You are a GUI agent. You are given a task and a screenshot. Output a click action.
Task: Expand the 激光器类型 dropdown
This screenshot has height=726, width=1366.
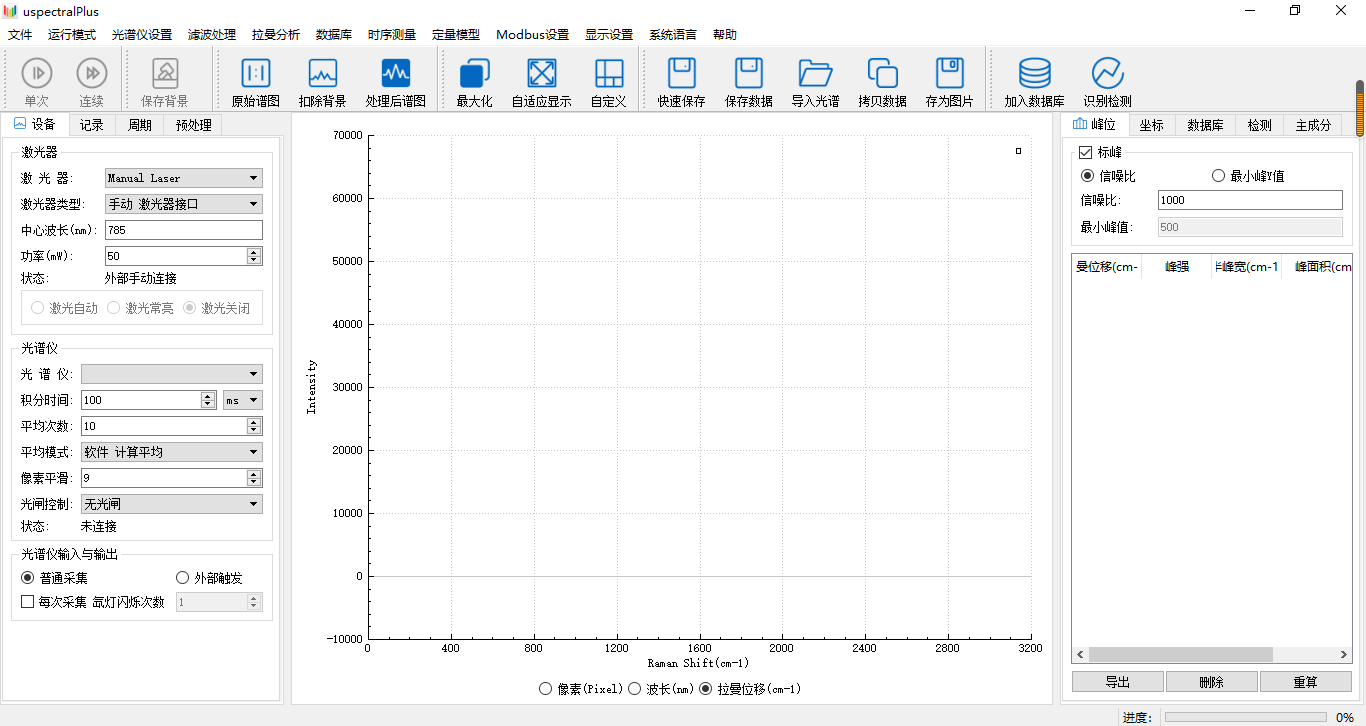[x=184, y=204]
